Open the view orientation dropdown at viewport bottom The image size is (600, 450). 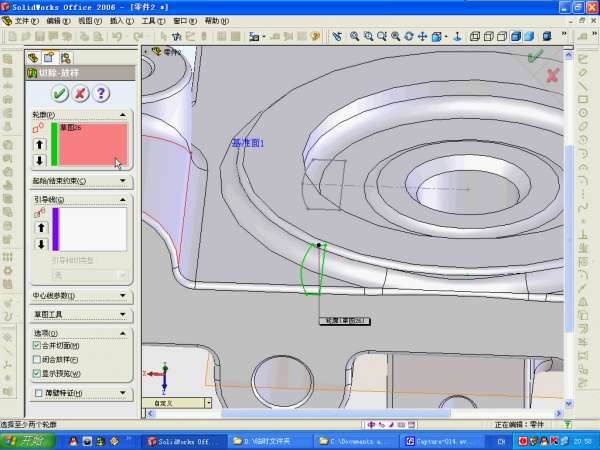pos(209,403)
